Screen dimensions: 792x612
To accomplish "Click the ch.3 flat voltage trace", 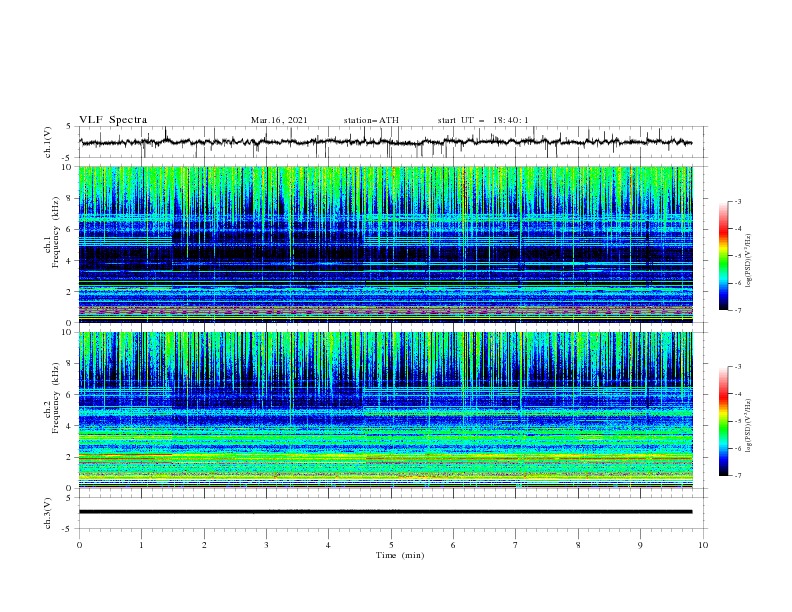I will point(385,512).
